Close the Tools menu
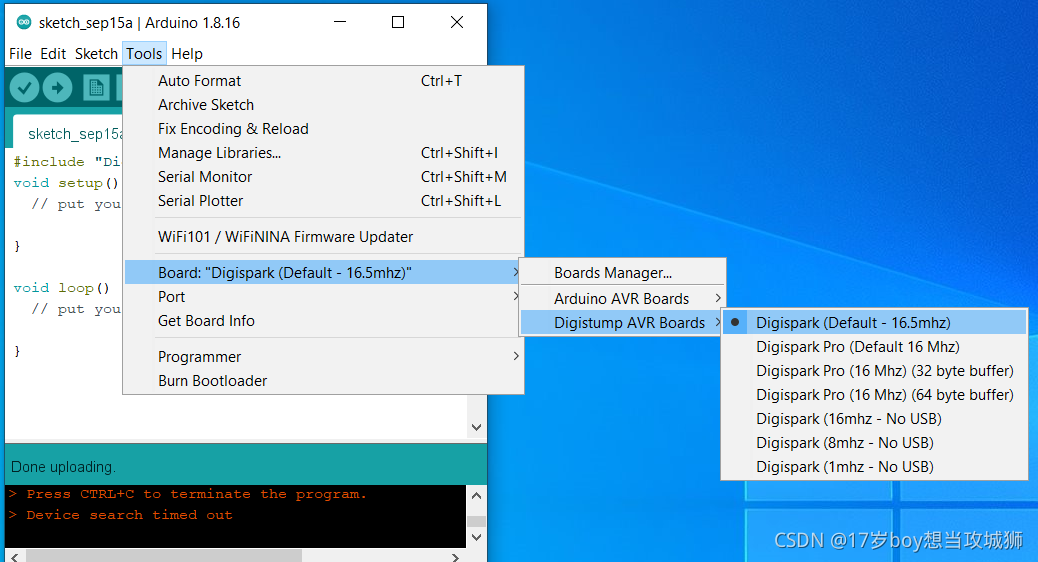Image resolution: width=1038 pixels, height=562 pixels. (144, 54)
